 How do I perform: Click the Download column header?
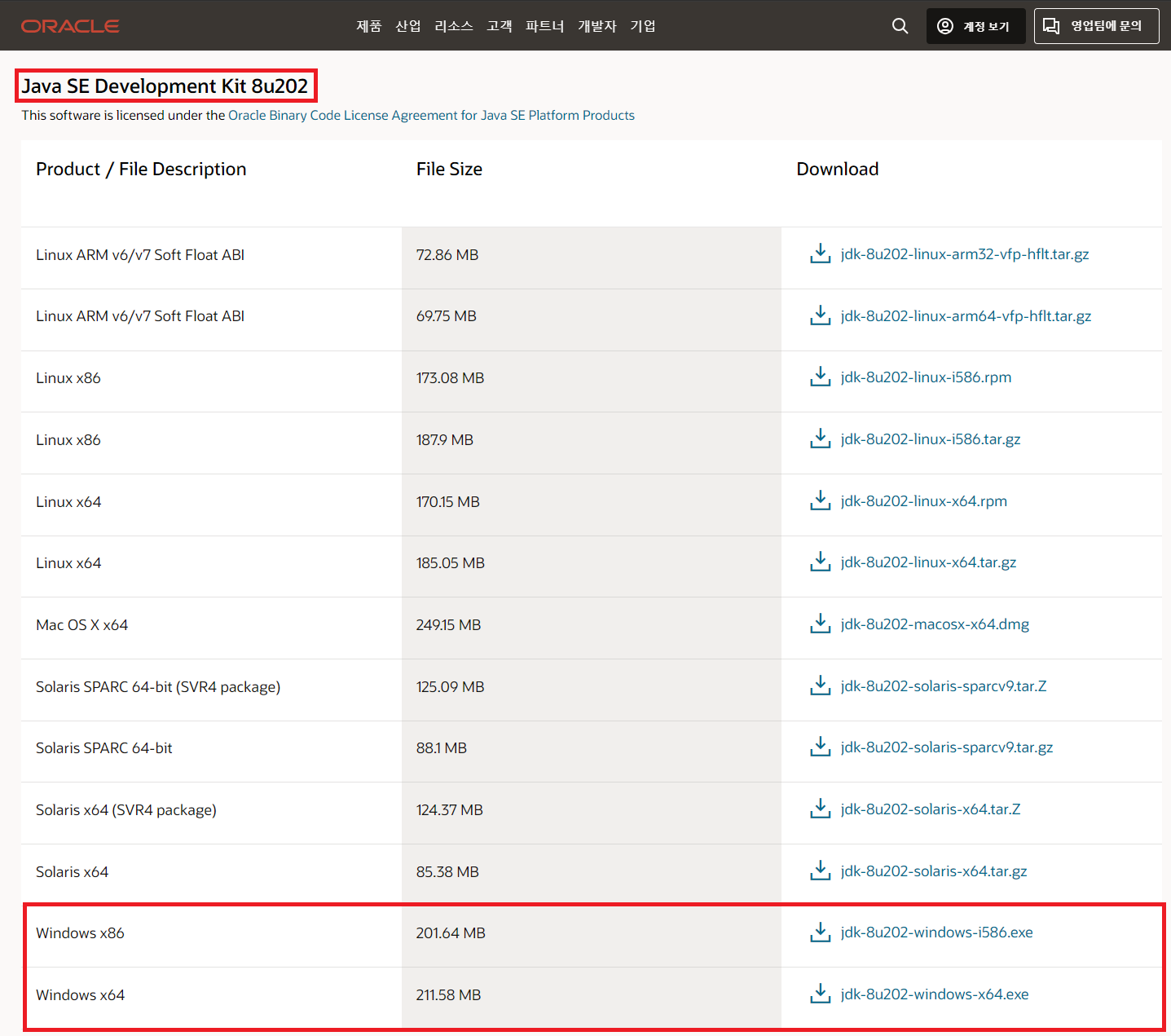[x=838, y=169]
